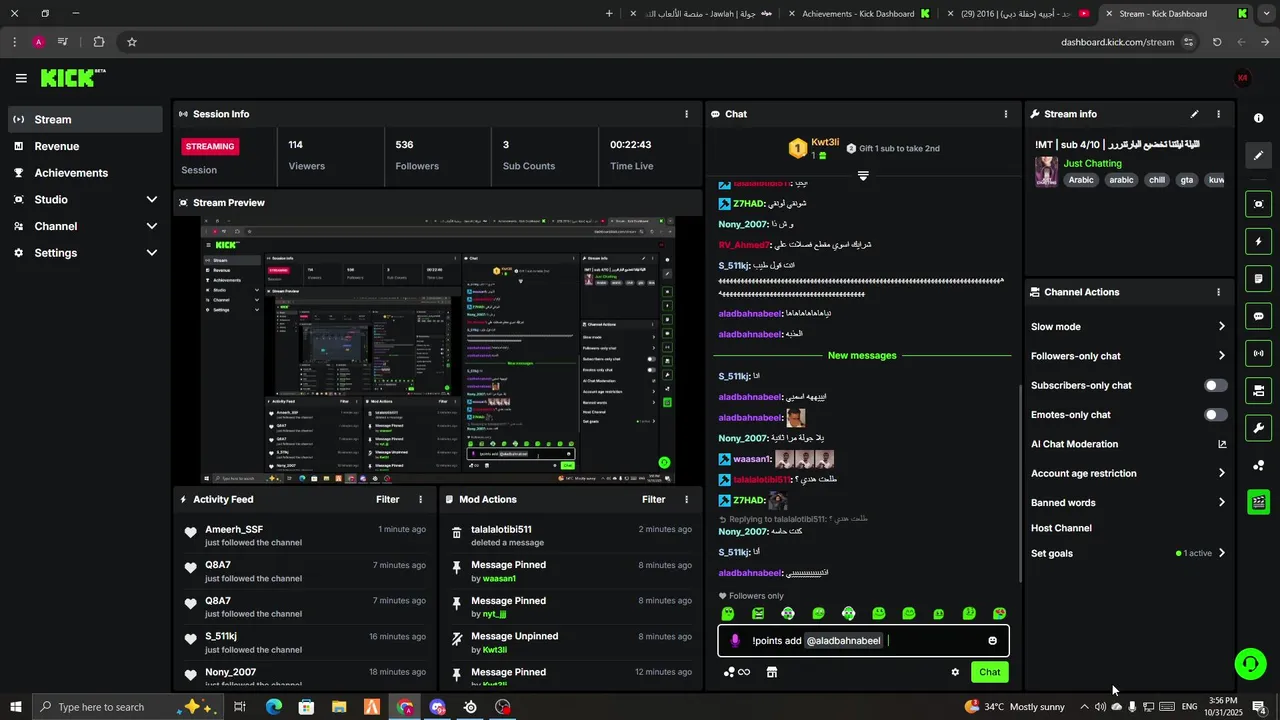The image size is (1280, 720).
Task: Click Just Chatting category link
Action: (1092, 163)
